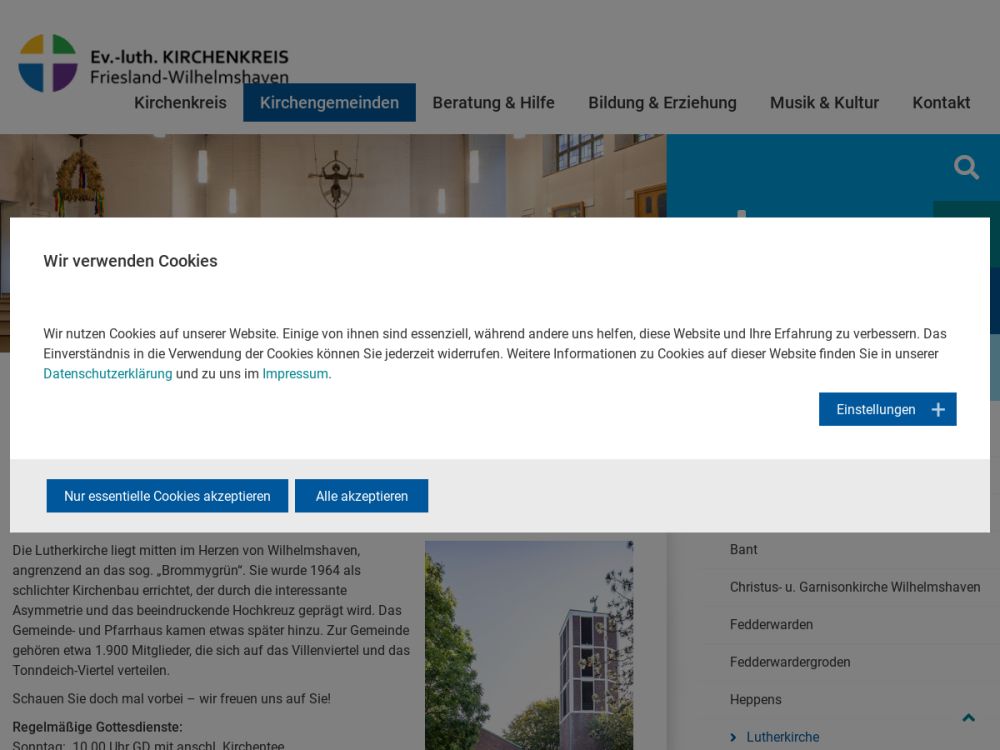1000x750 pixels.
Task: Open the Kirchenkreis menu
Action: point(180,103)
